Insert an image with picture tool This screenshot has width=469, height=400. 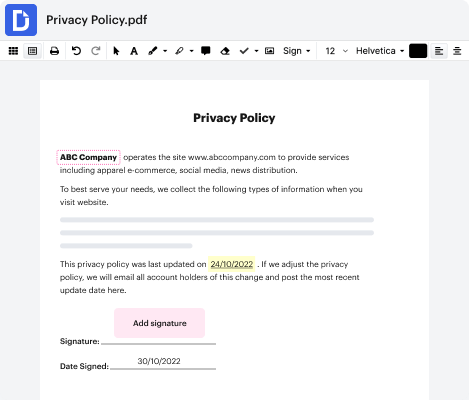click(269, 51)
